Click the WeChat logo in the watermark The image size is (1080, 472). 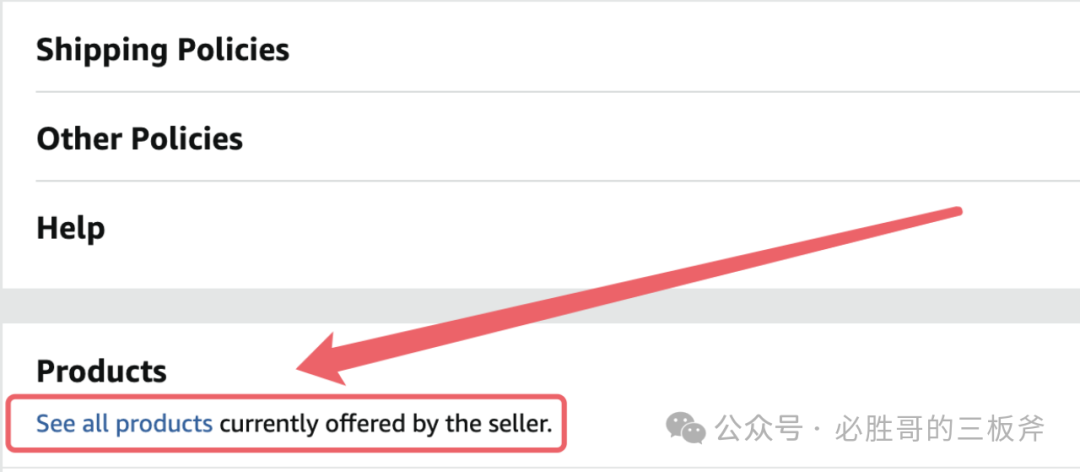pyautogui.click(x=686, y=429)
